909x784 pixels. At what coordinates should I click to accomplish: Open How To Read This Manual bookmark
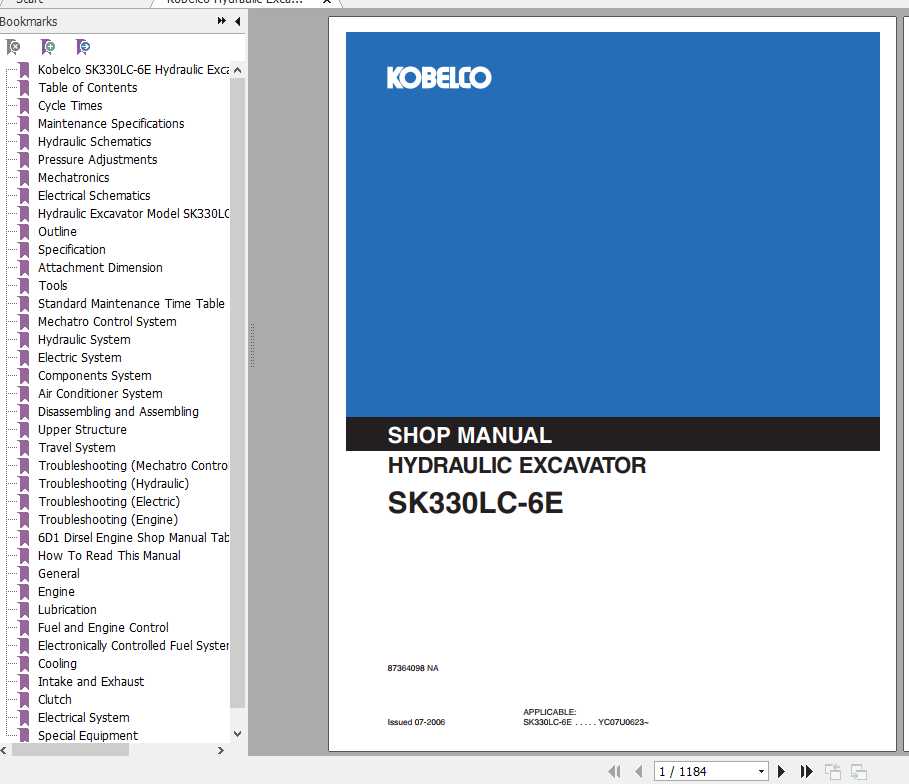[x=109, y=555]
